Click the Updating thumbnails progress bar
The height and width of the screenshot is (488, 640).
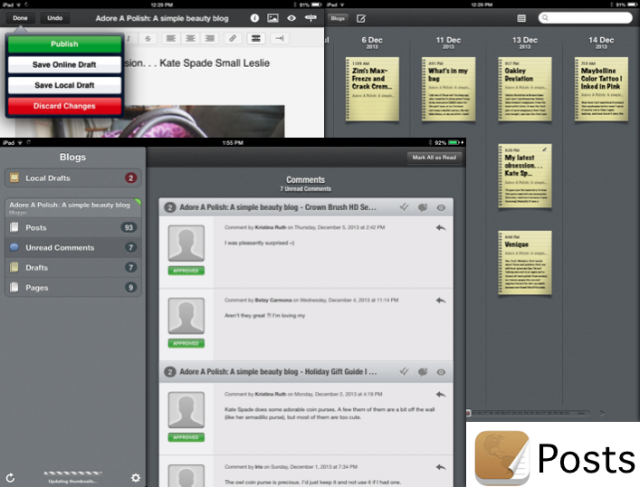73,473
